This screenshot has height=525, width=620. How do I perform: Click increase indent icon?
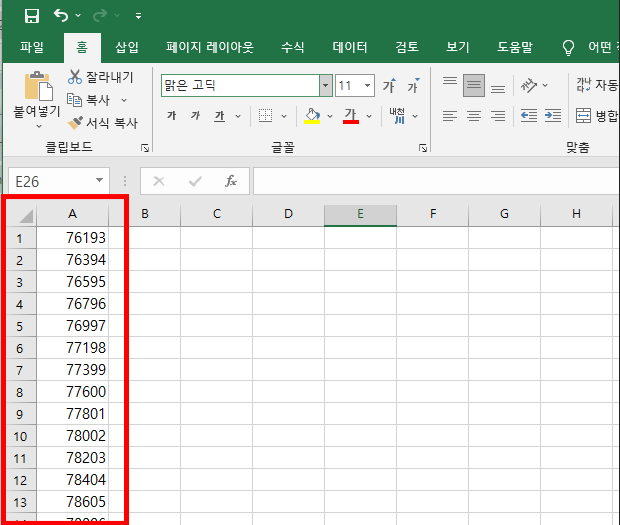point(553,115)
